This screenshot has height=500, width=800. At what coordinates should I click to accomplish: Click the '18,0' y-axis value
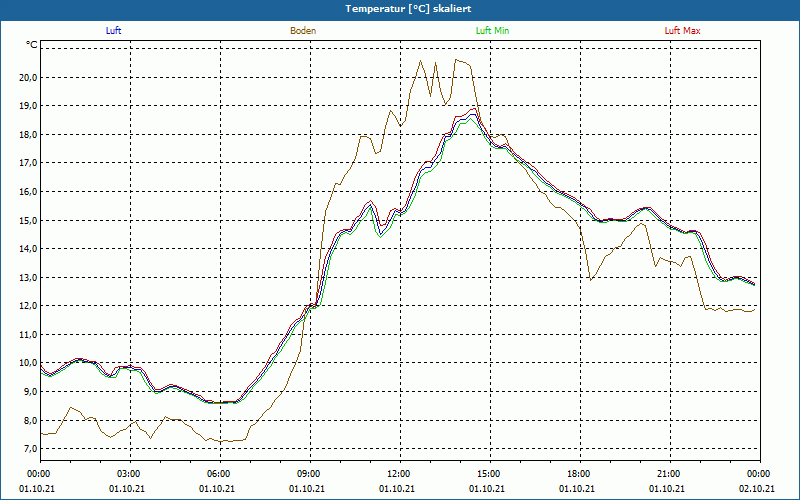(29, 135)
